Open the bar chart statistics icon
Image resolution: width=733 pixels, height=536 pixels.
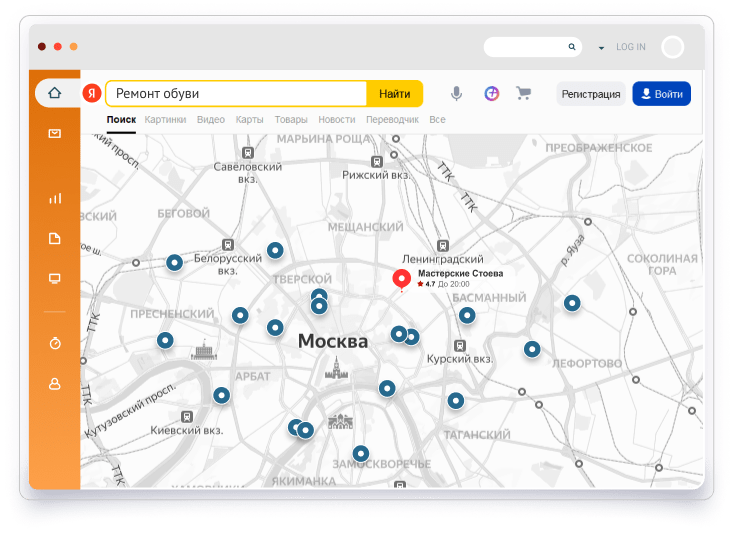[55, 198]
